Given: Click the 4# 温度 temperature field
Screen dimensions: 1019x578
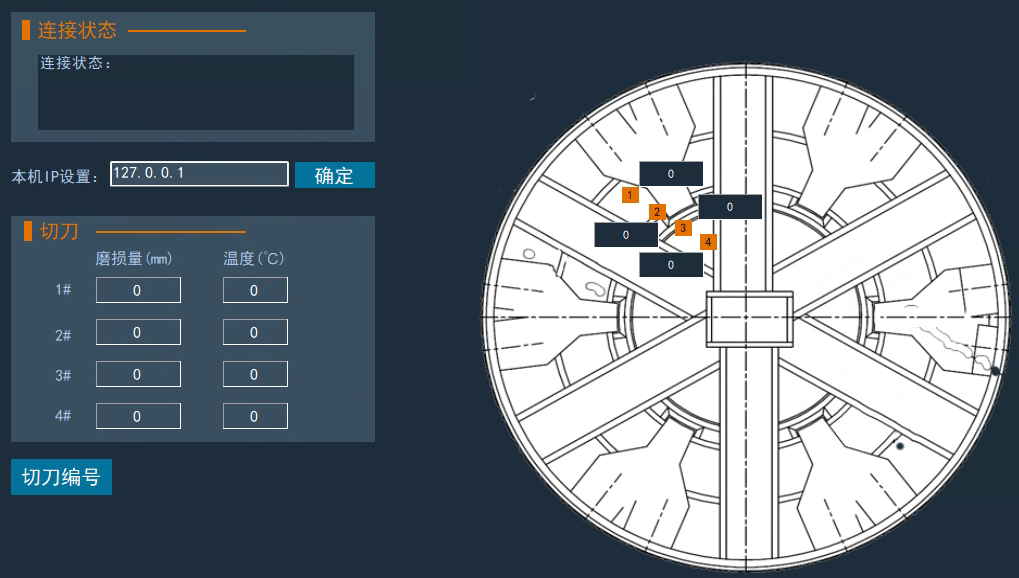Looking at the screenshot, I should tap(255, 416).
